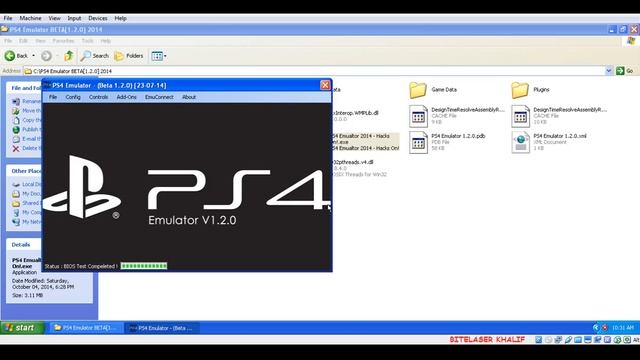Screen dimensions: 640x360
Task: Open PS4 Emulator's Controls menu
Action: [98, 97]
